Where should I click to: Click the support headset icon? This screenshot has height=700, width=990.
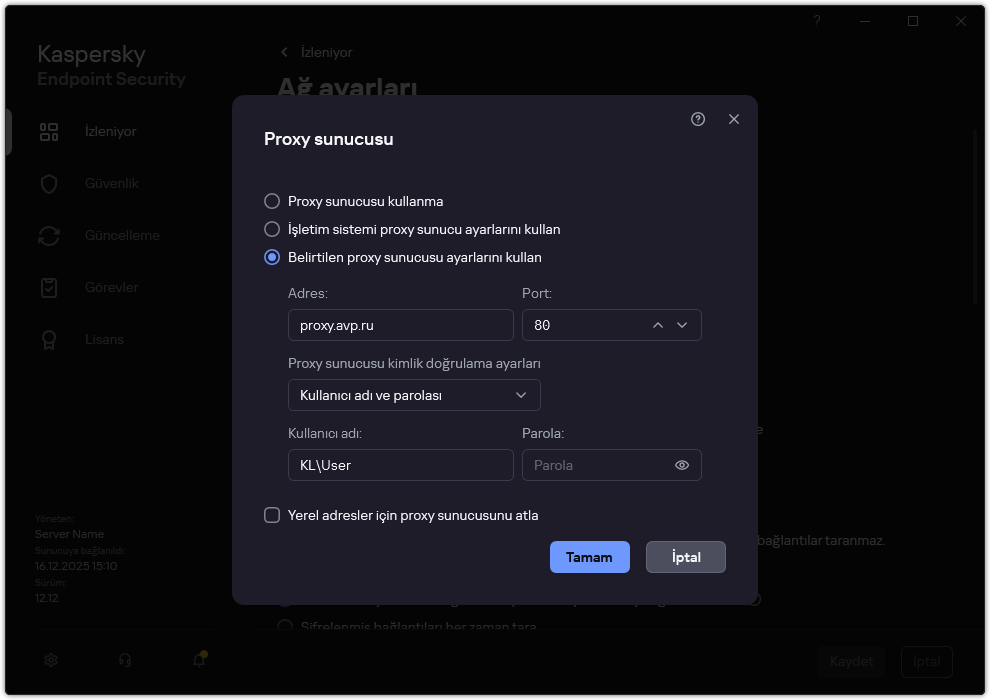[x=124, y=660]
